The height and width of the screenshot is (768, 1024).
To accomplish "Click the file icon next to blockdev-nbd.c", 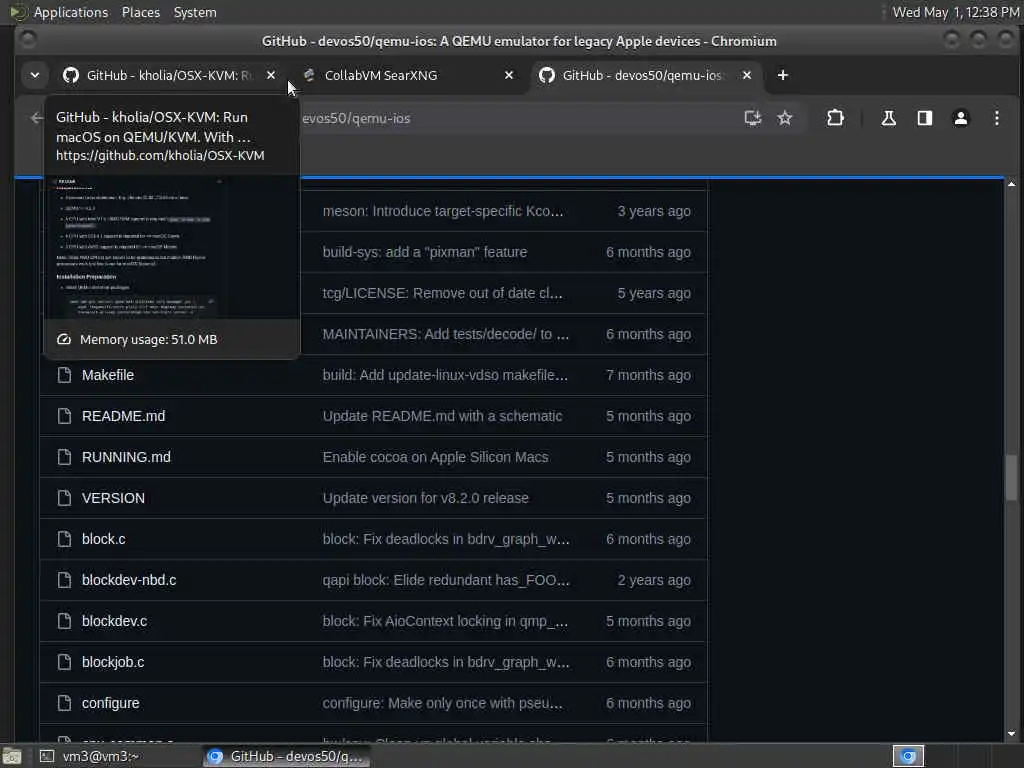I will 64,580.
